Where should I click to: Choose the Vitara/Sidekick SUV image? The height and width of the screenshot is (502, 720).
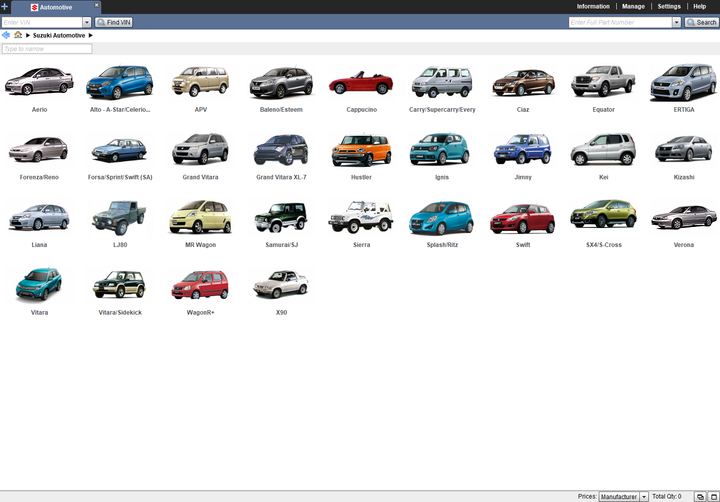[x=119, y=284]
